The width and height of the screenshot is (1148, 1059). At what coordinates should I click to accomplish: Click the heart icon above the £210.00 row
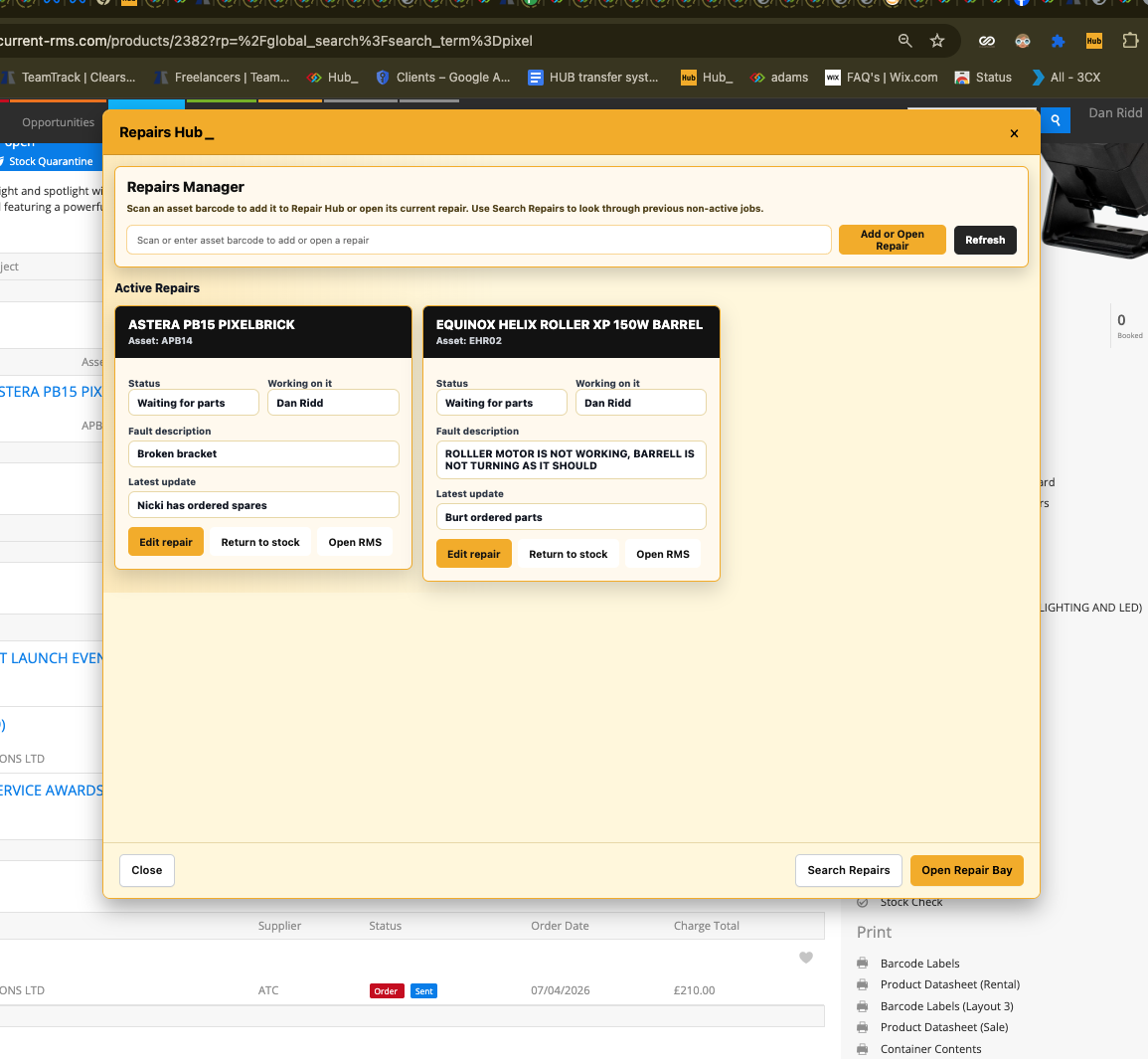point(806,958)
